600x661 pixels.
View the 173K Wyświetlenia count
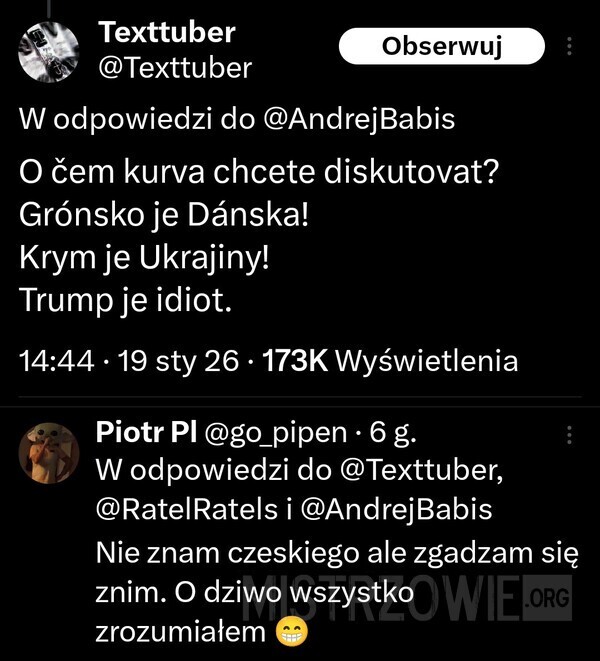click(390, 362)
